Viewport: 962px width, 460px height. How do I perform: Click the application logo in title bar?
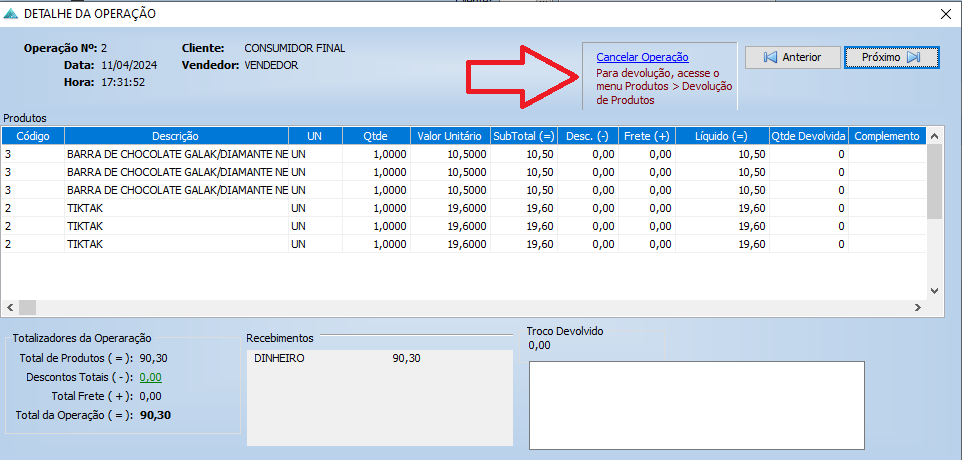(10, 13)
